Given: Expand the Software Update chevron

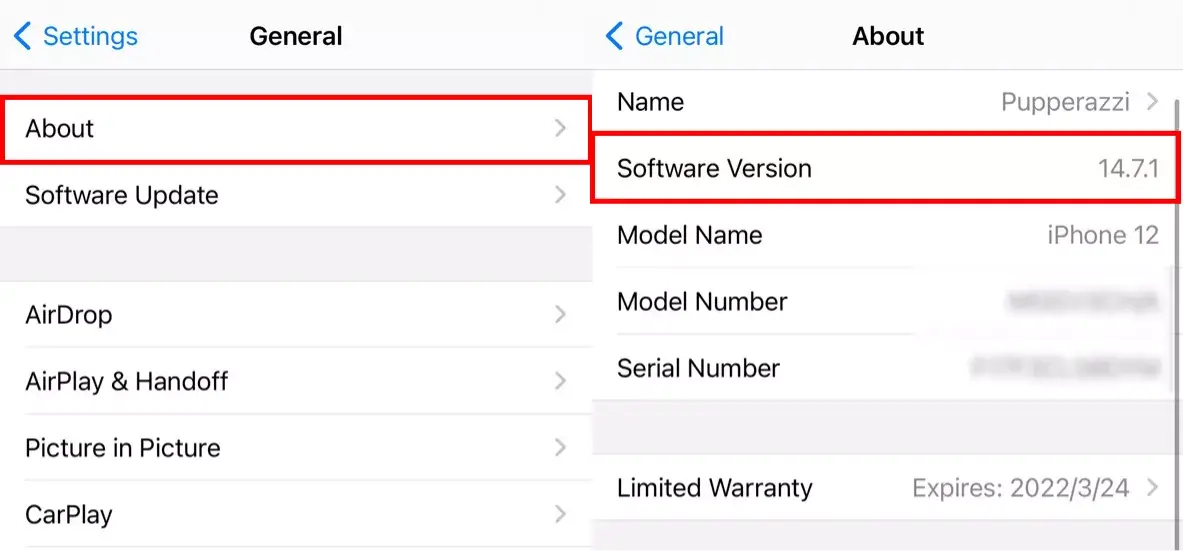Looking at the screenshot, I should [x=561, y=195].
